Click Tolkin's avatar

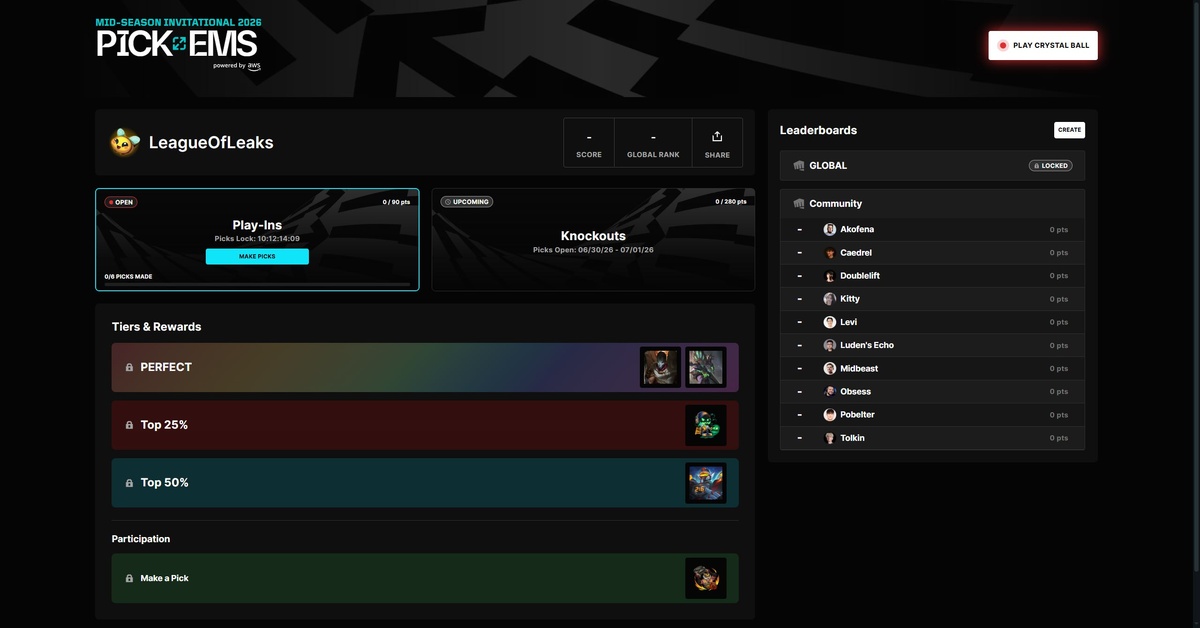coord(830,438)
